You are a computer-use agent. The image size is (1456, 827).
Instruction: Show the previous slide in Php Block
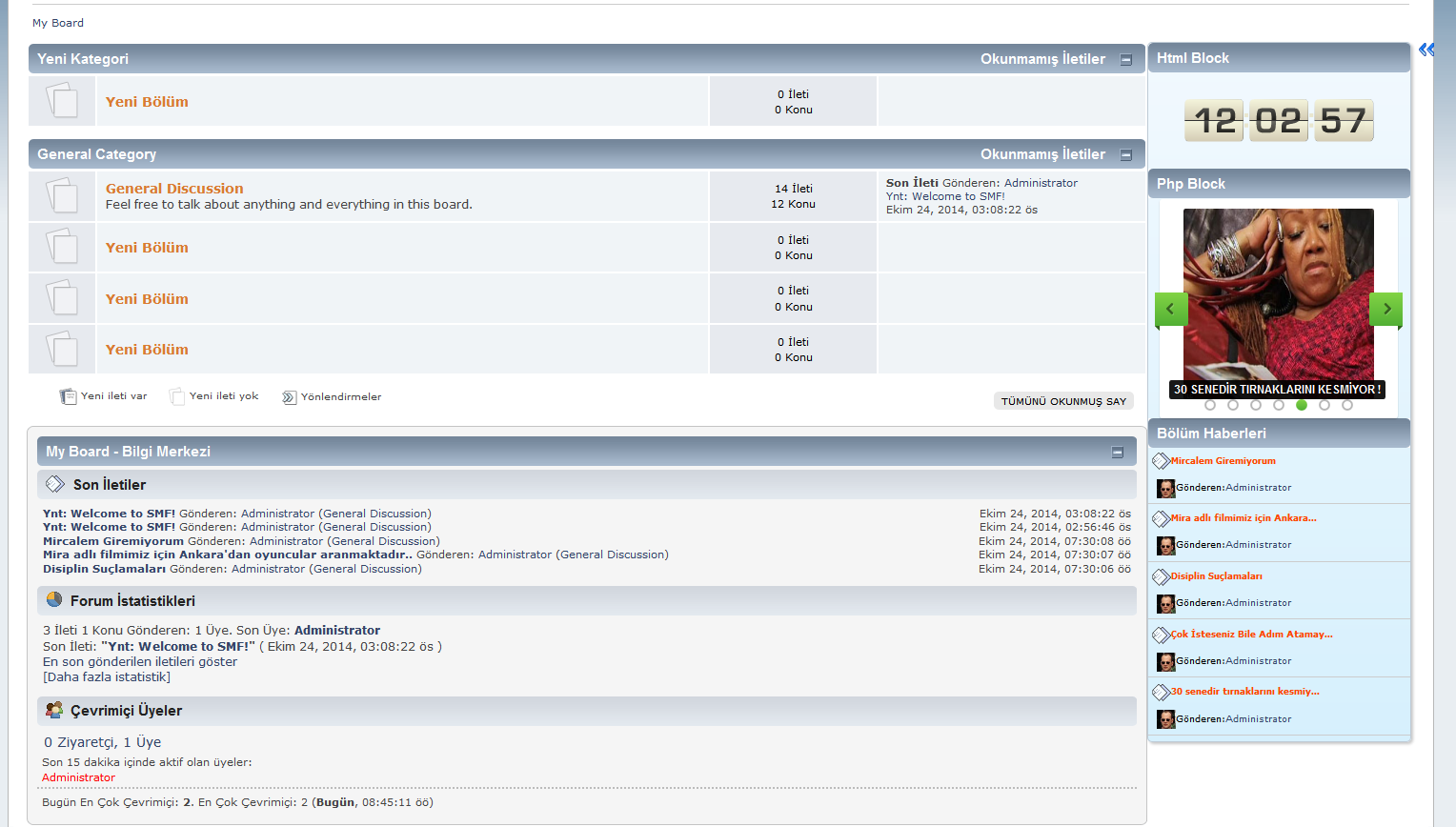1170,309
